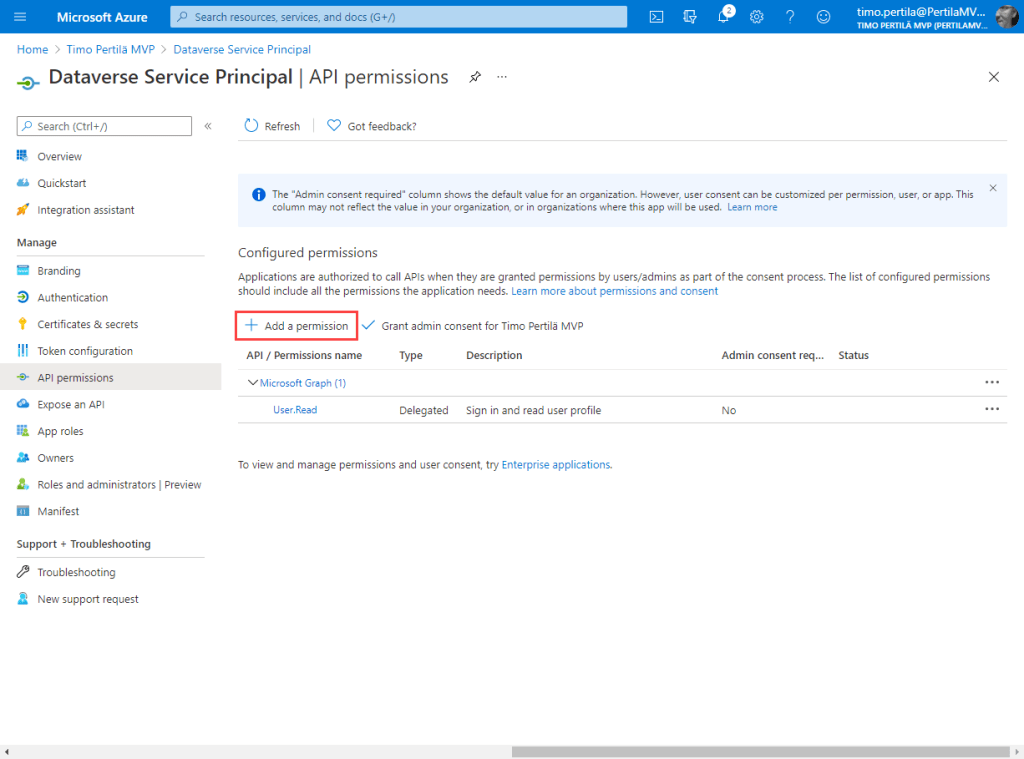Open more options for Microsoft Graph row
Image resolution: width=1024 pixels, height=759 pixels.
(x=991, y=382)
